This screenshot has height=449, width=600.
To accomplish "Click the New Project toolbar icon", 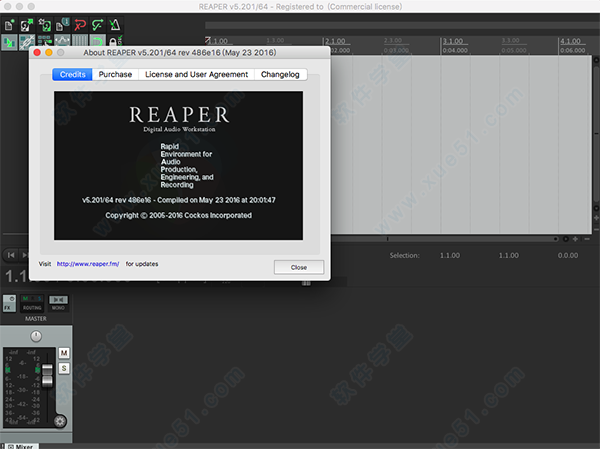I will coord(9,25).
